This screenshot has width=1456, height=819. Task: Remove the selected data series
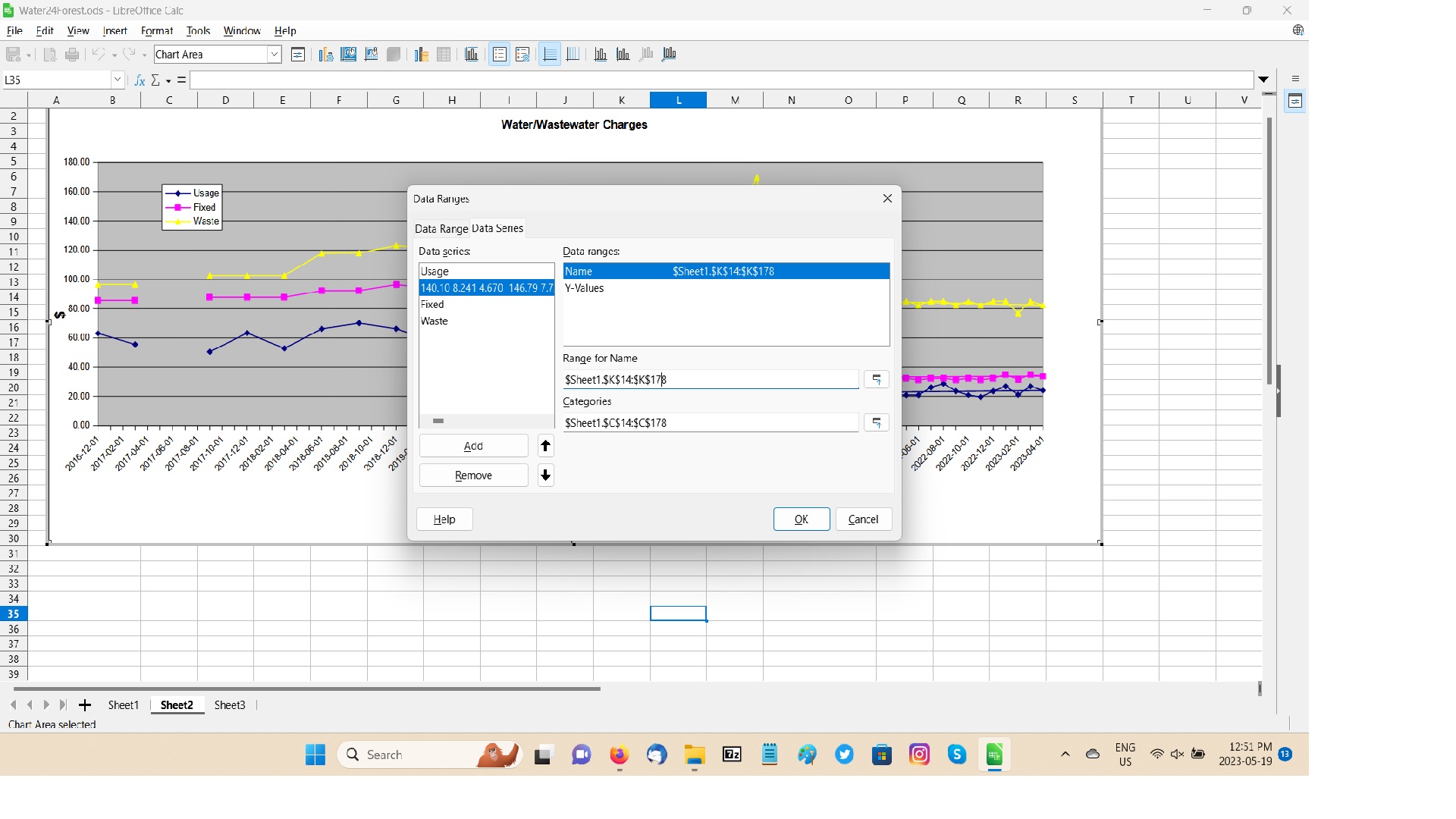pyautogui.click(x=472, y=475)
